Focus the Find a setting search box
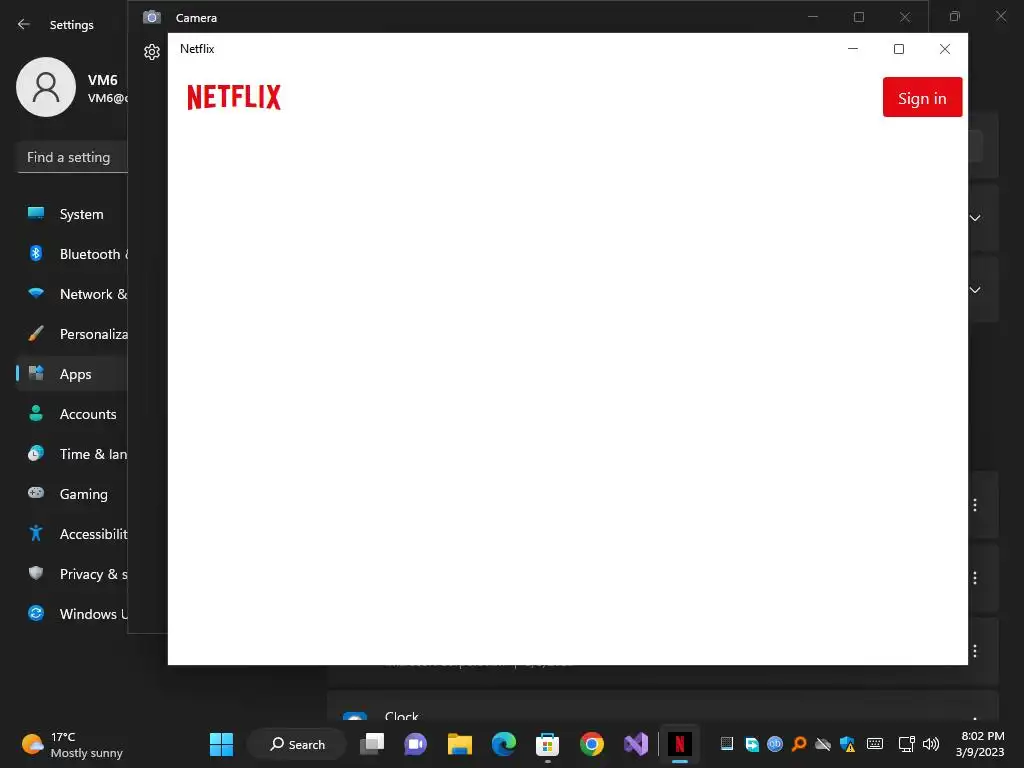Image resolution: width=1024 pixels, height=768 pixels. click(x=72, y=157)
